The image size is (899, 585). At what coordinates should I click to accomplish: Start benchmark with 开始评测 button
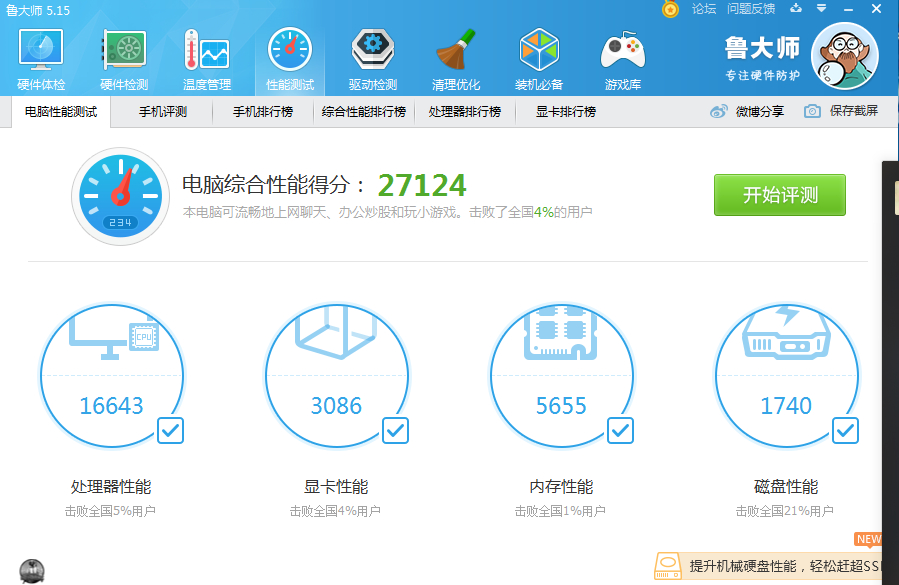(780, 195)
